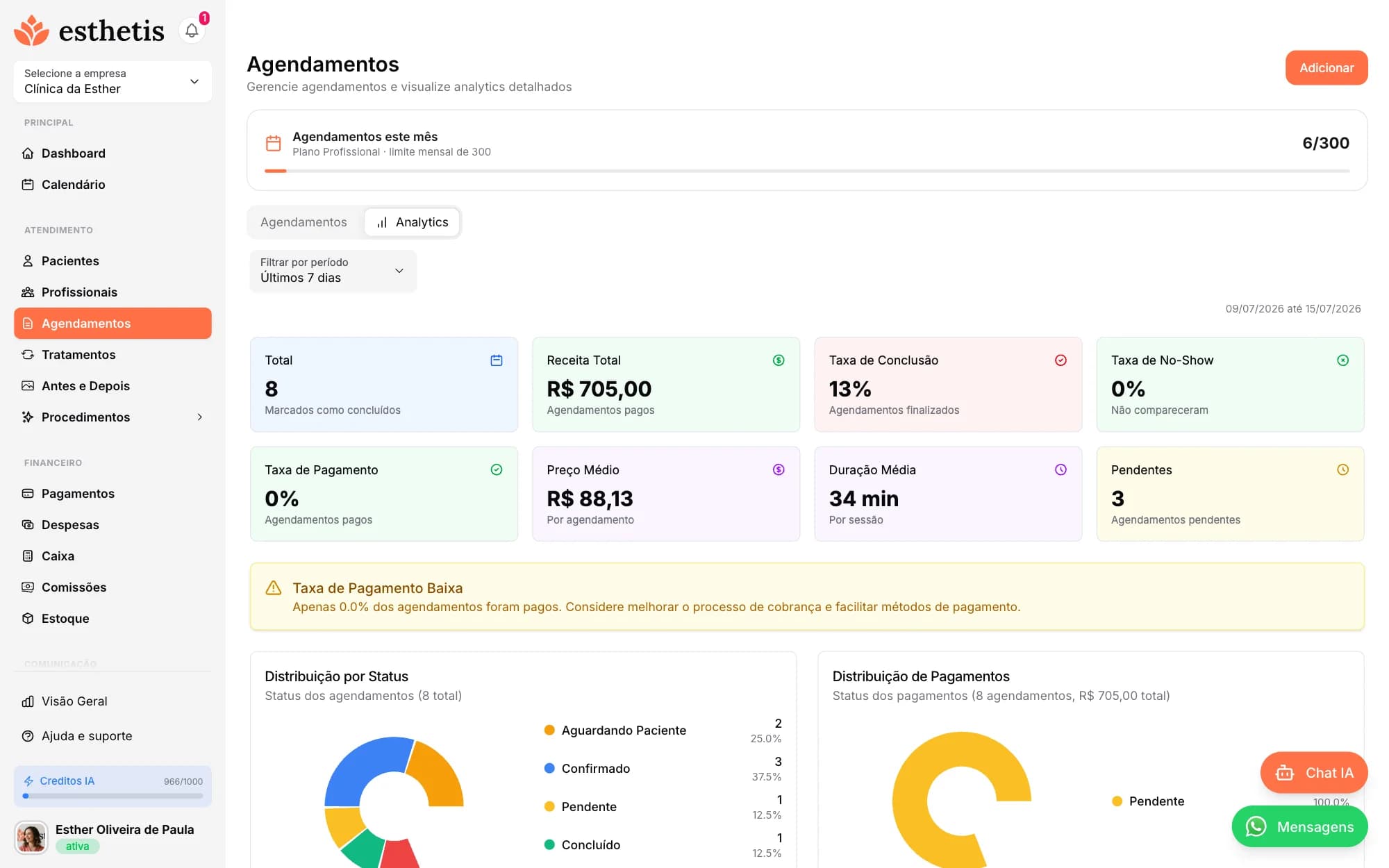The width and height of the screenshot is (1389, 868).
Task: Select the Analytics tab
Action: tap(412, 222)
